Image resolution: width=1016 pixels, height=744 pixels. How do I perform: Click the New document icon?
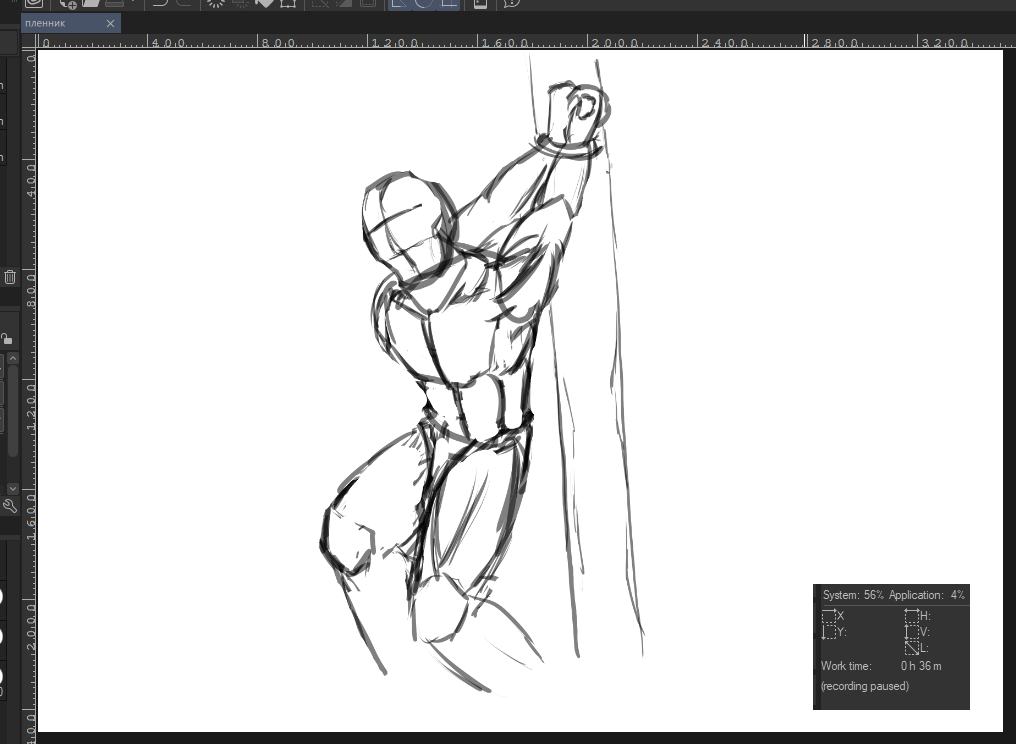68,3
